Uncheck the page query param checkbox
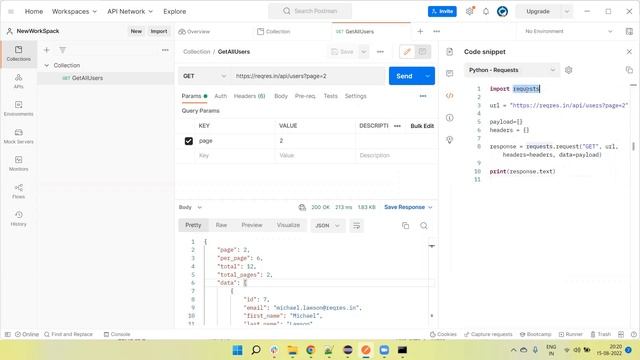The image size is (640, 360). (x=189, y=141)
